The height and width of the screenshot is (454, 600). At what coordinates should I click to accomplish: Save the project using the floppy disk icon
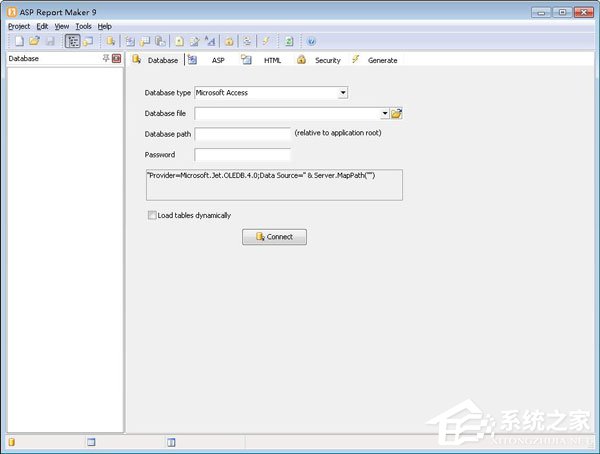[50, 41]
